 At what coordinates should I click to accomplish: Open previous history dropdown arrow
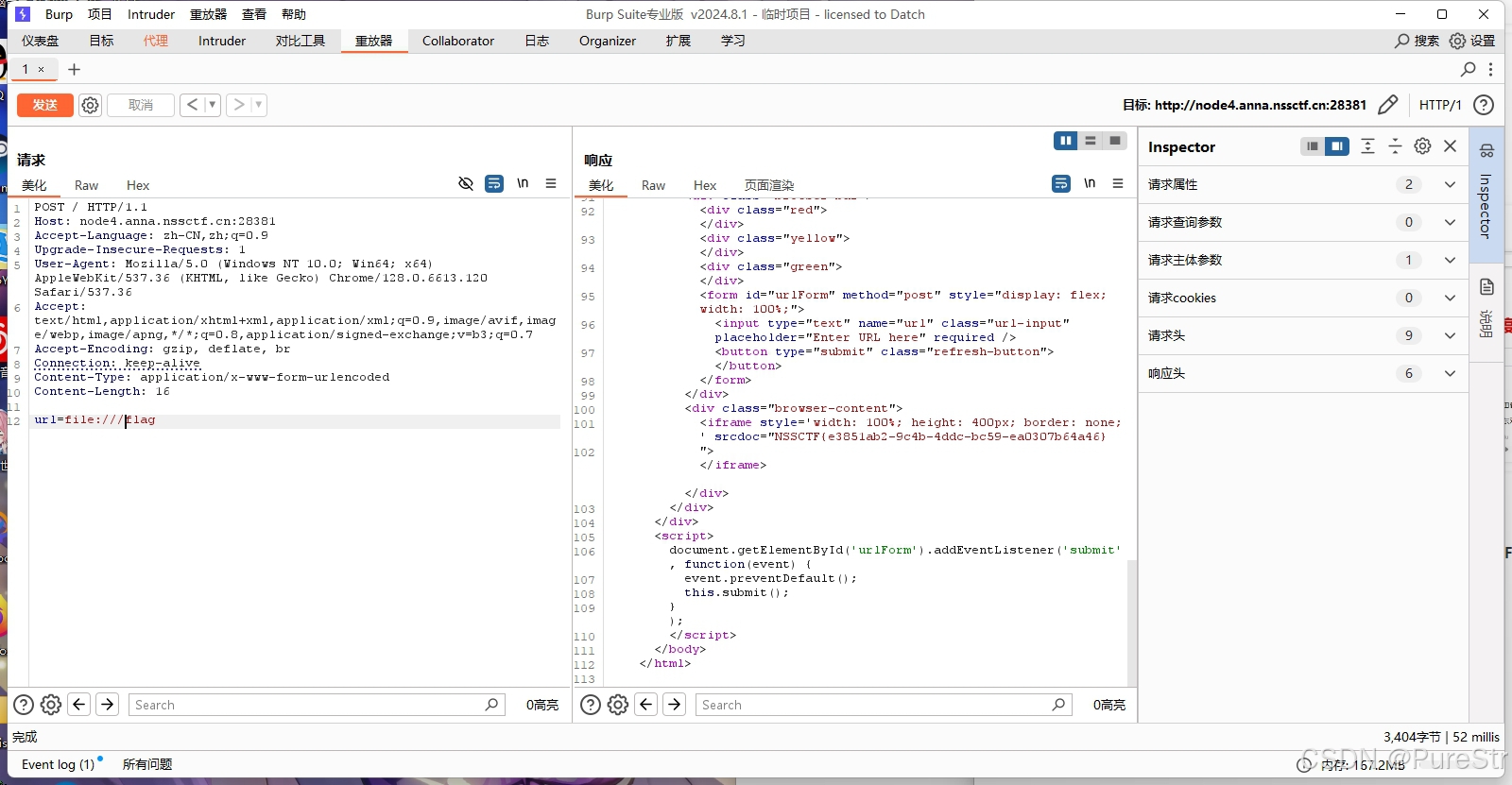click(213, 105)
